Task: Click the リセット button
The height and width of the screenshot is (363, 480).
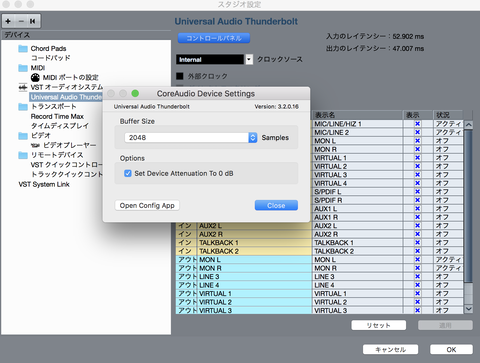Action: [379, 325]
